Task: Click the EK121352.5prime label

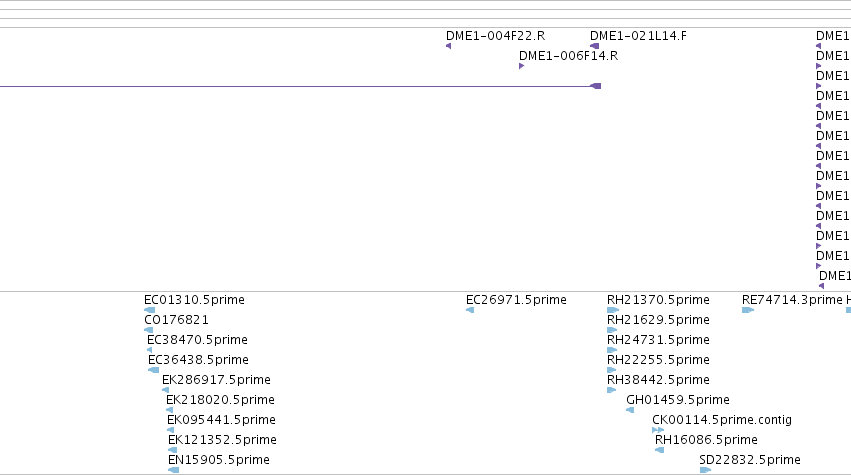Action: pos(223,440)
